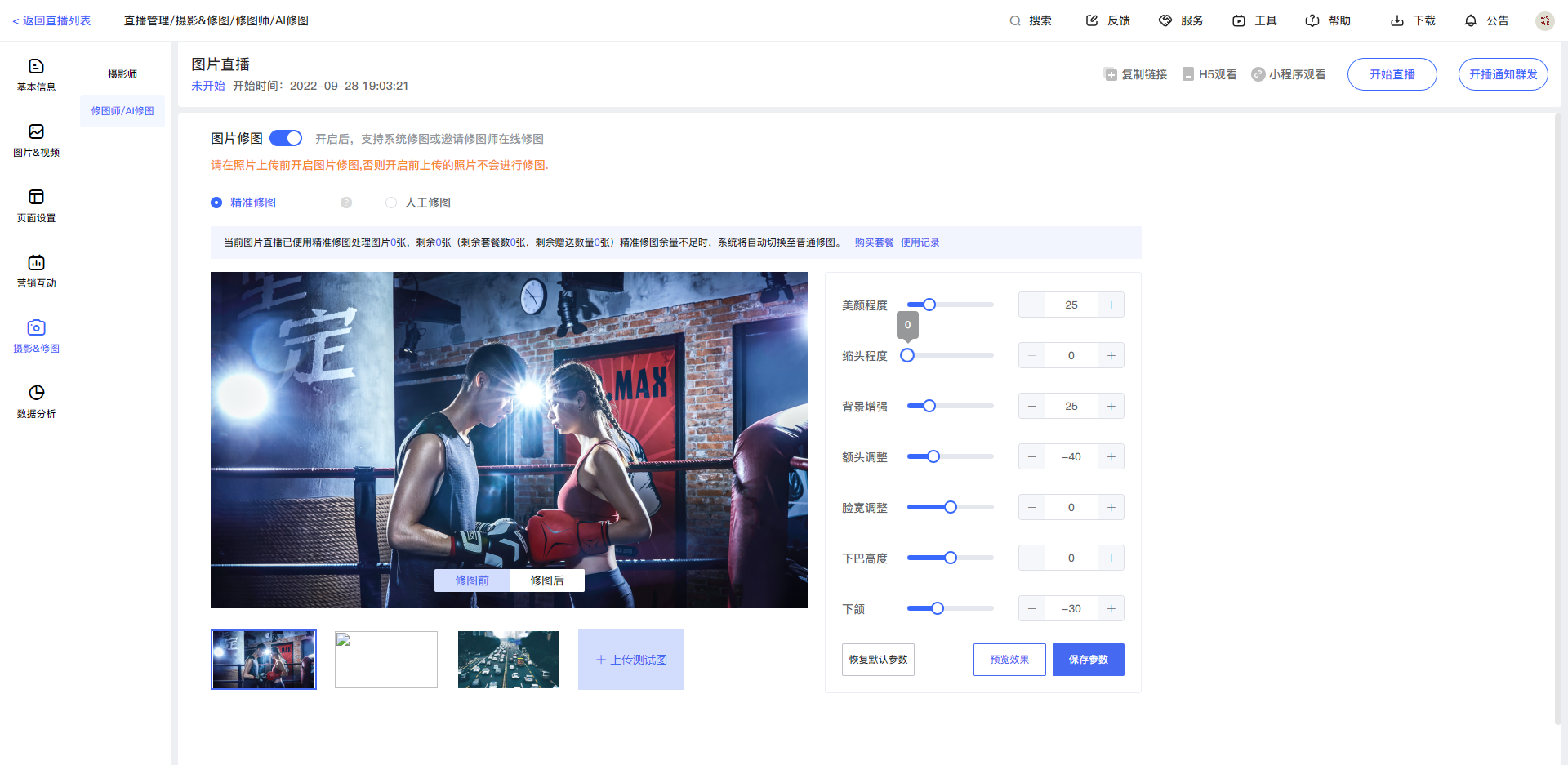Select the 精准修图 radio button

(x=216, y=202)
